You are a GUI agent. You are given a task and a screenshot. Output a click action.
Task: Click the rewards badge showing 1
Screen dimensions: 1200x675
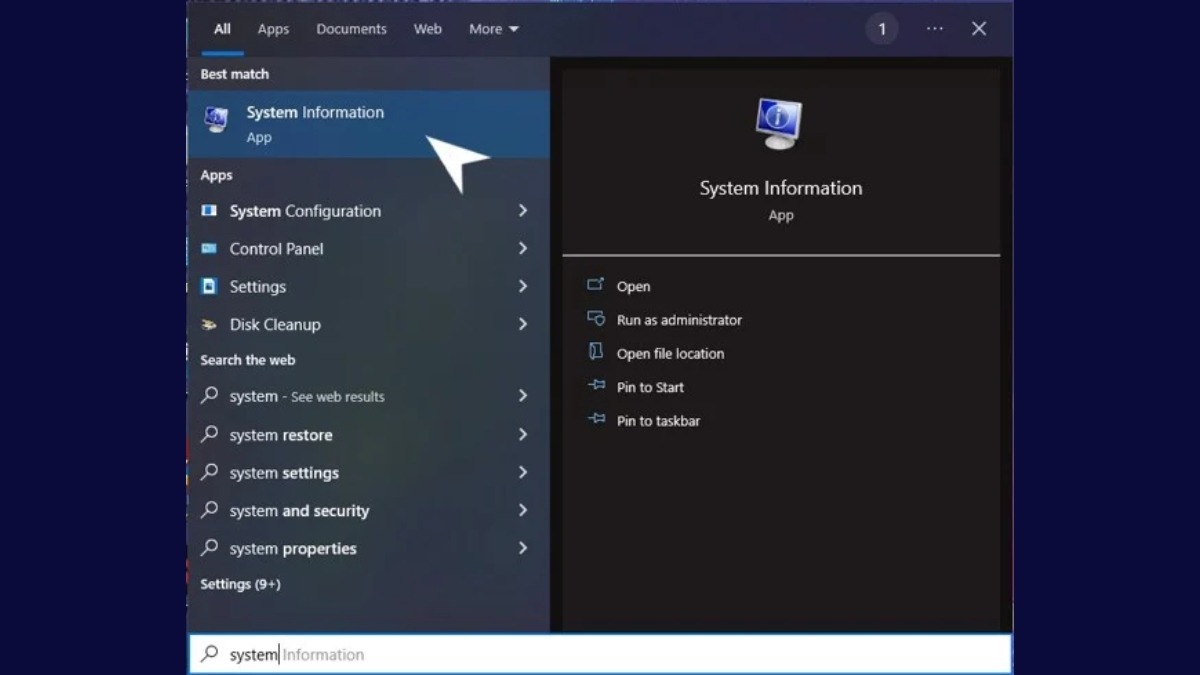882,29
